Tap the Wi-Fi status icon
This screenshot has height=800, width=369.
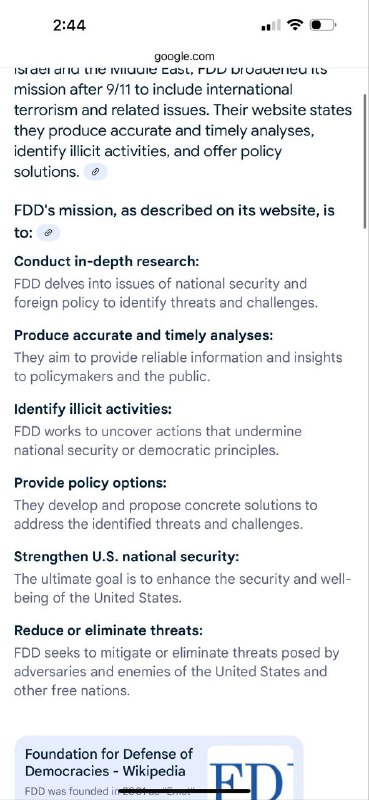pos(295,25)
